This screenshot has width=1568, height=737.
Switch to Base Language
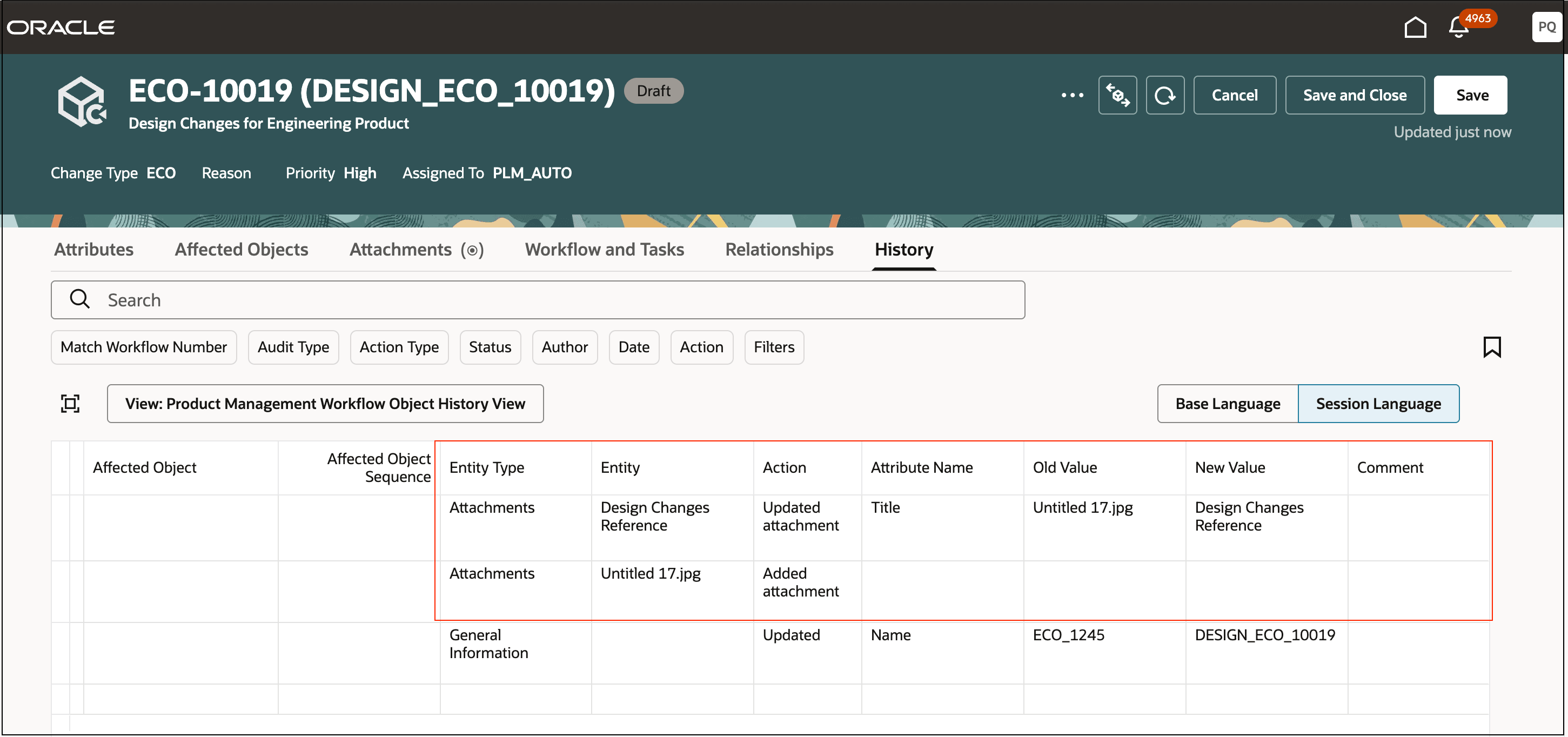coord(1227,404)
